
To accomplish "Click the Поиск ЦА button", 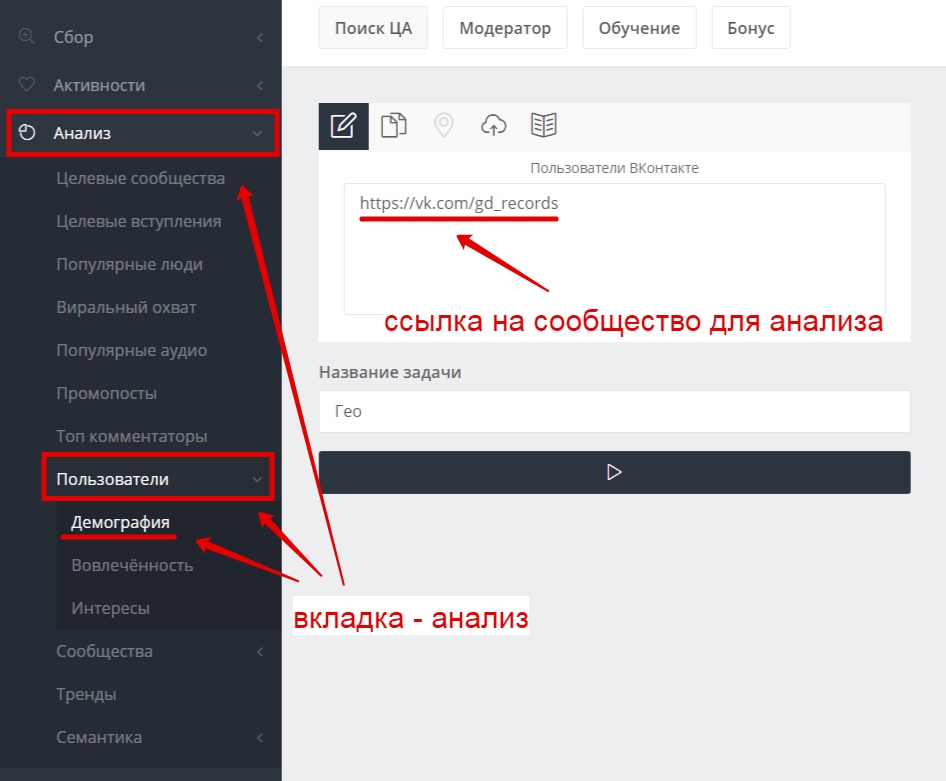I will point(373,28).
